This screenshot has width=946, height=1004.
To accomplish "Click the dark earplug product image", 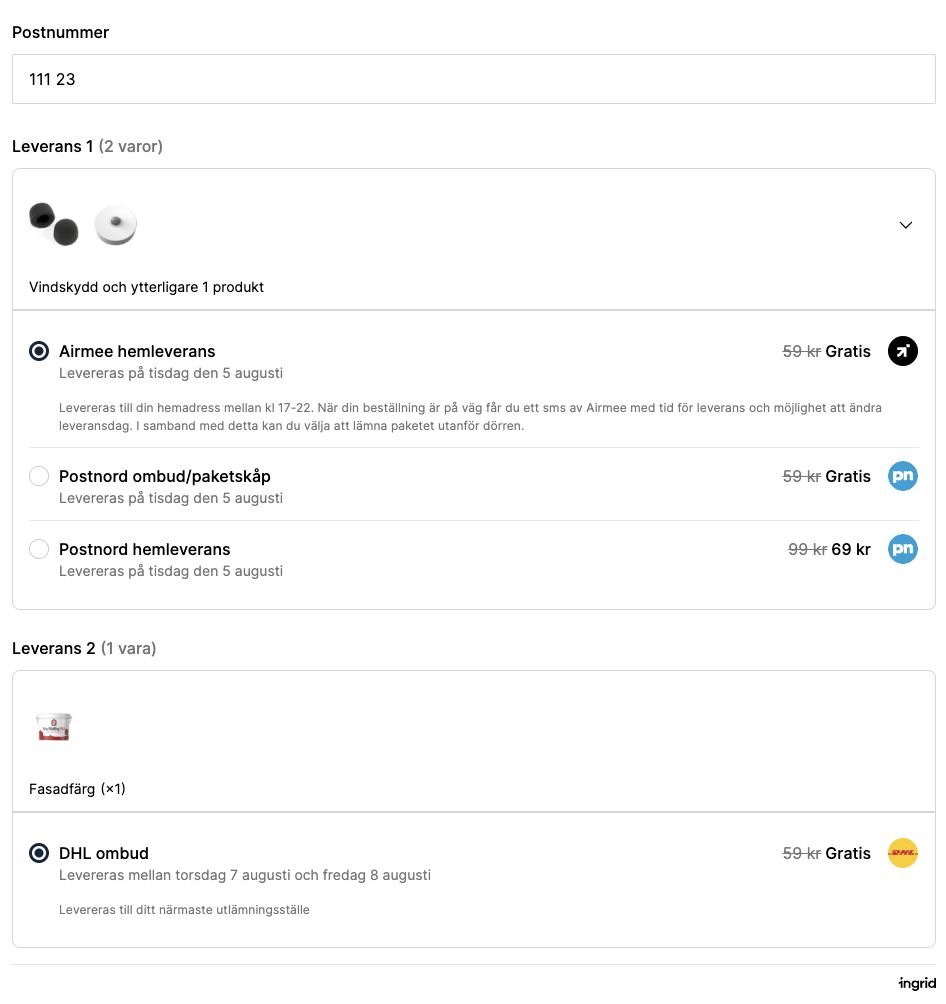I will (55, 222).
